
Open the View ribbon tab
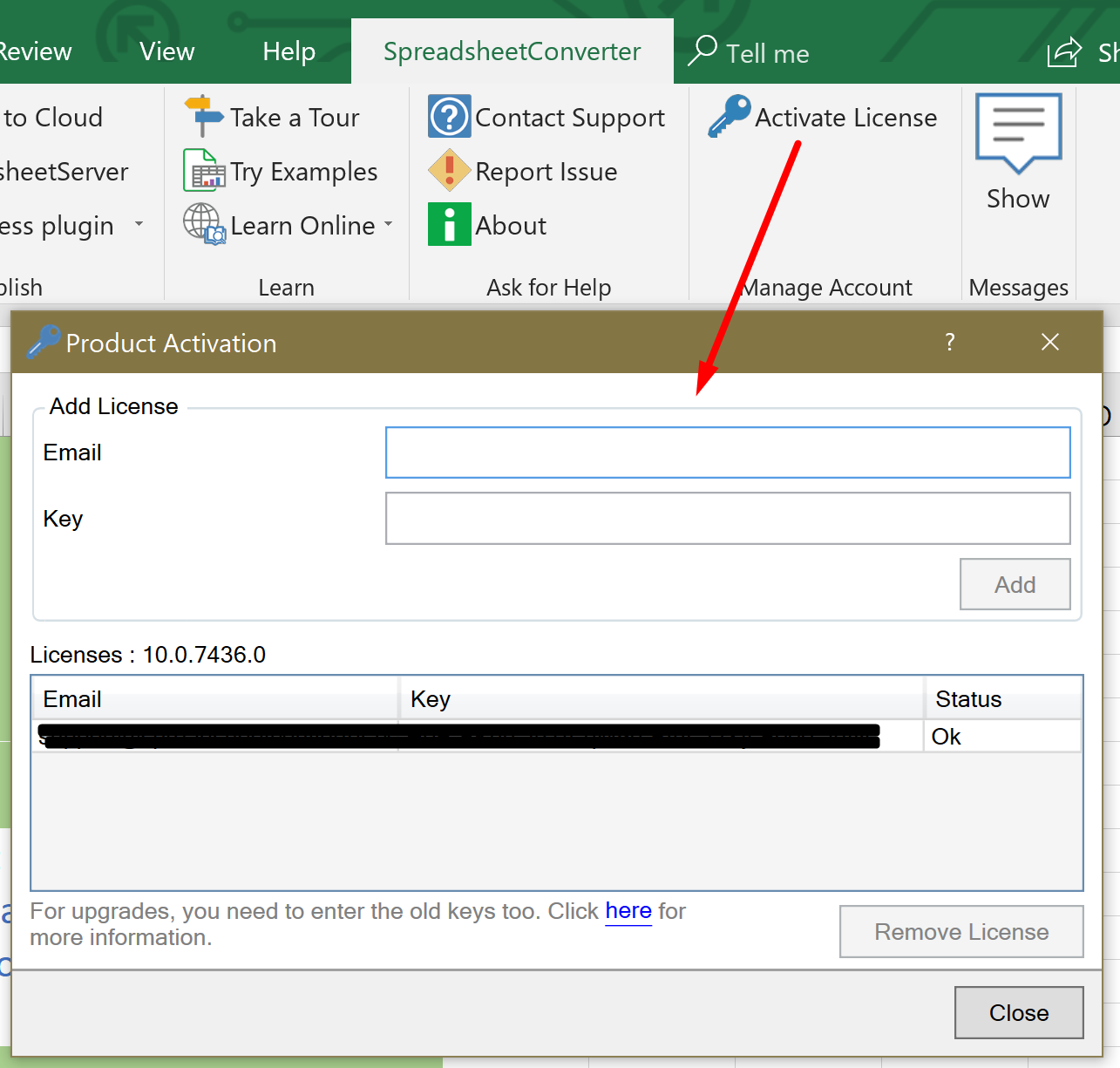(166, 51)
